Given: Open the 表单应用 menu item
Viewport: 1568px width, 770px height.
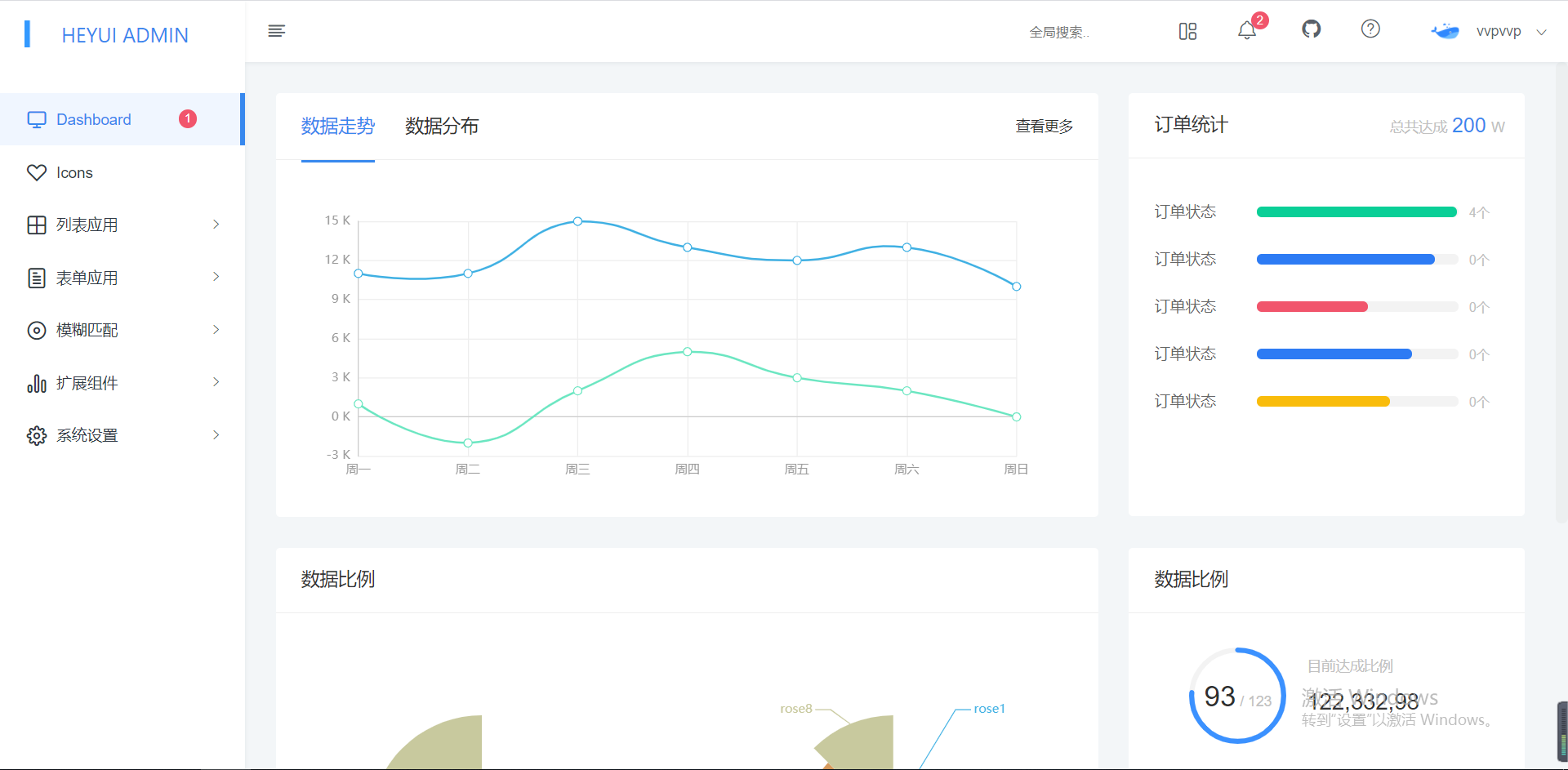Looking at the screenshot, I should tap(122, 278).
